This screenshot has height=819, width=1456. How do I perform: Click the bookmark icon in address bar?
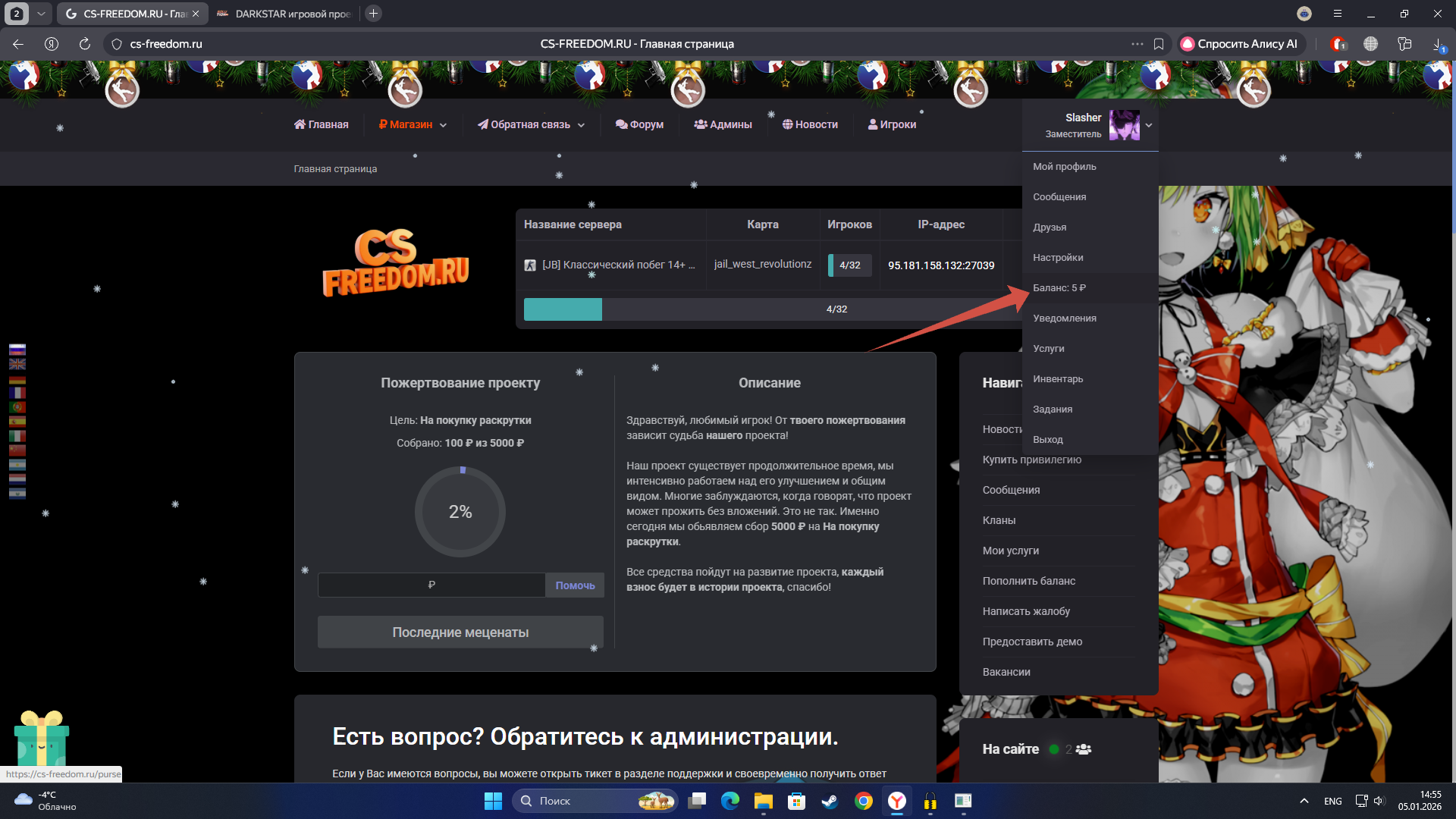point(1159,44)
